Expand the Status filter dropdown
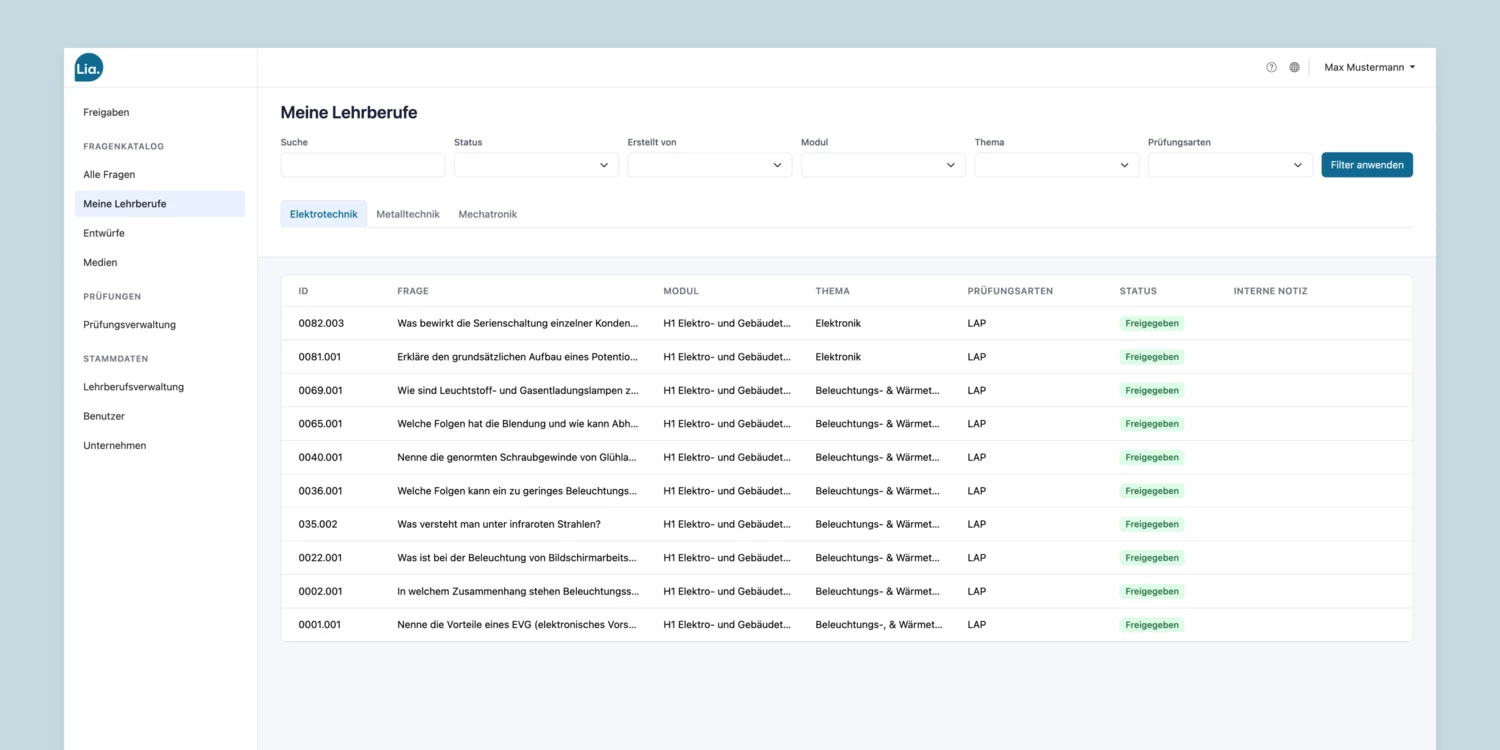Viewport: 1500px width, 750px height. tap(536, 165)
